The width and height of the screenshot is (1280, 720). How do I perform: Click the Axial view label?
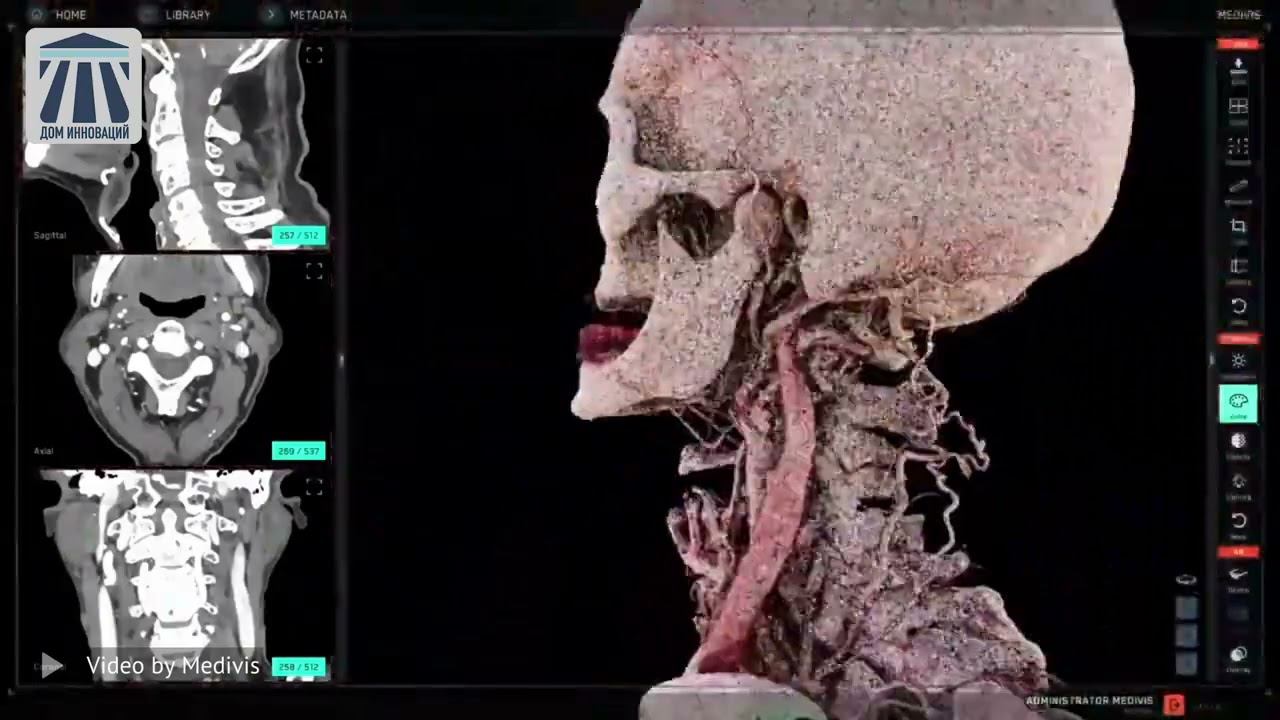coord(44,451)
